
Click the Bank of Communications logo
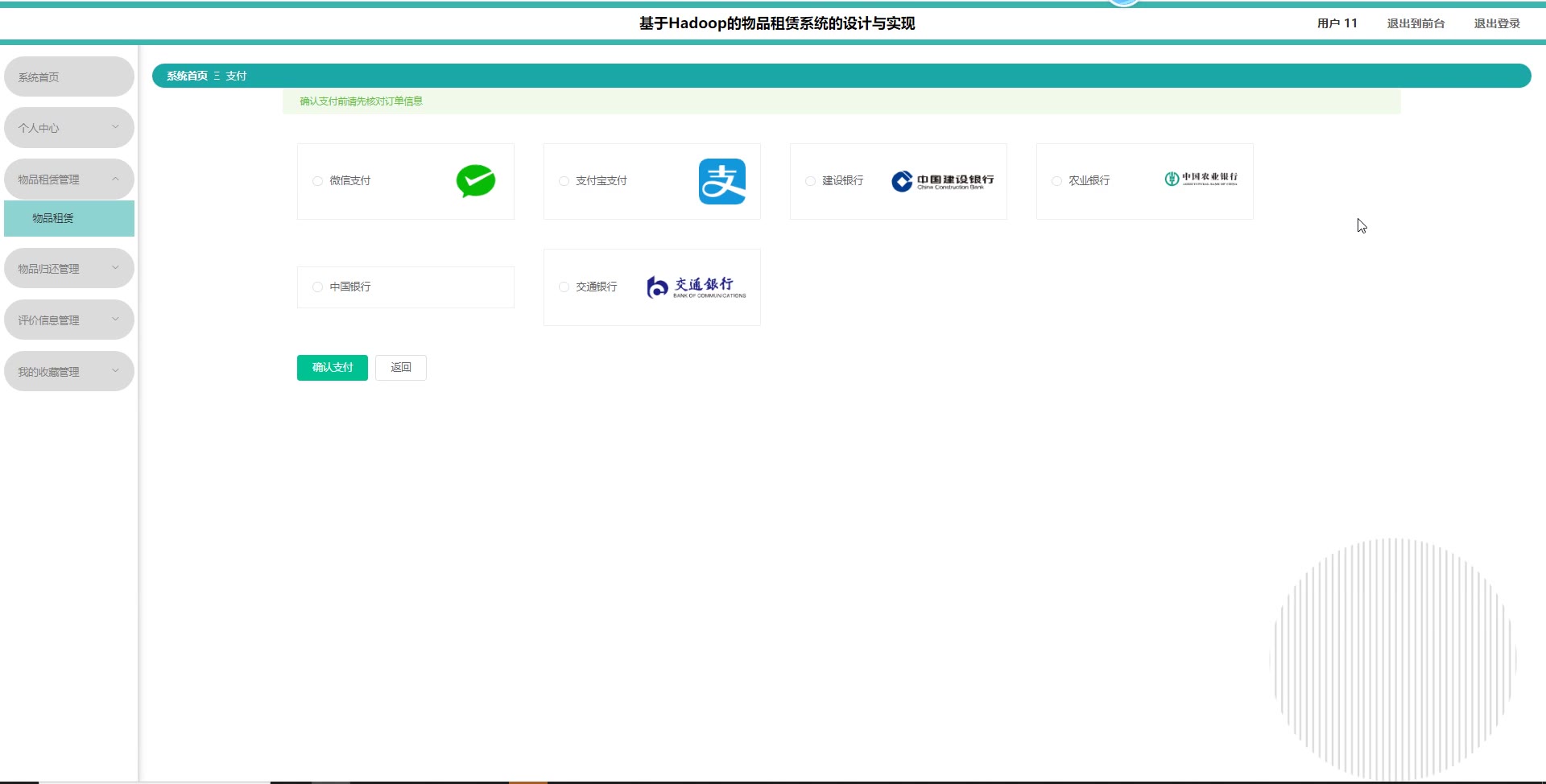[697, 287]
